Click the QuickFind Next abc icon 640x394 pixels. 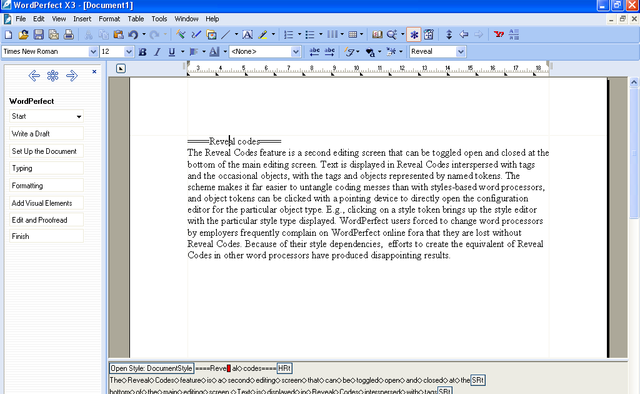(x=329, y=51)
